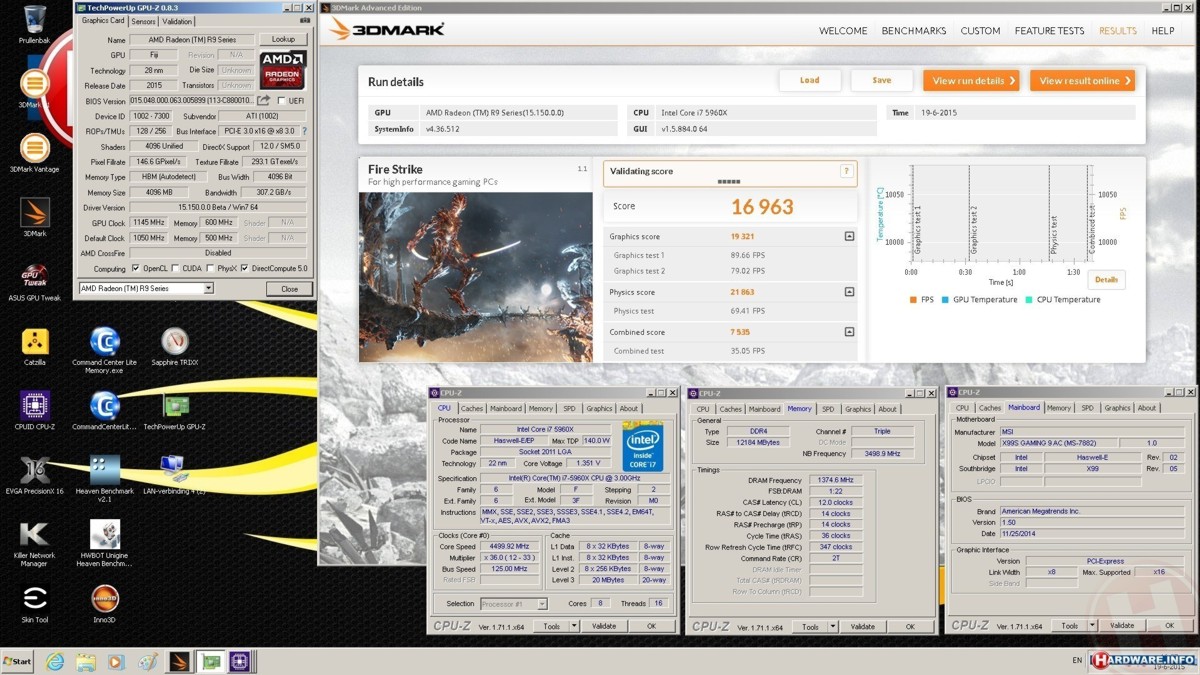Click the BIOS export share icon in GPU-Z
The image size is (1200, 675).
[x=264, y=101]
